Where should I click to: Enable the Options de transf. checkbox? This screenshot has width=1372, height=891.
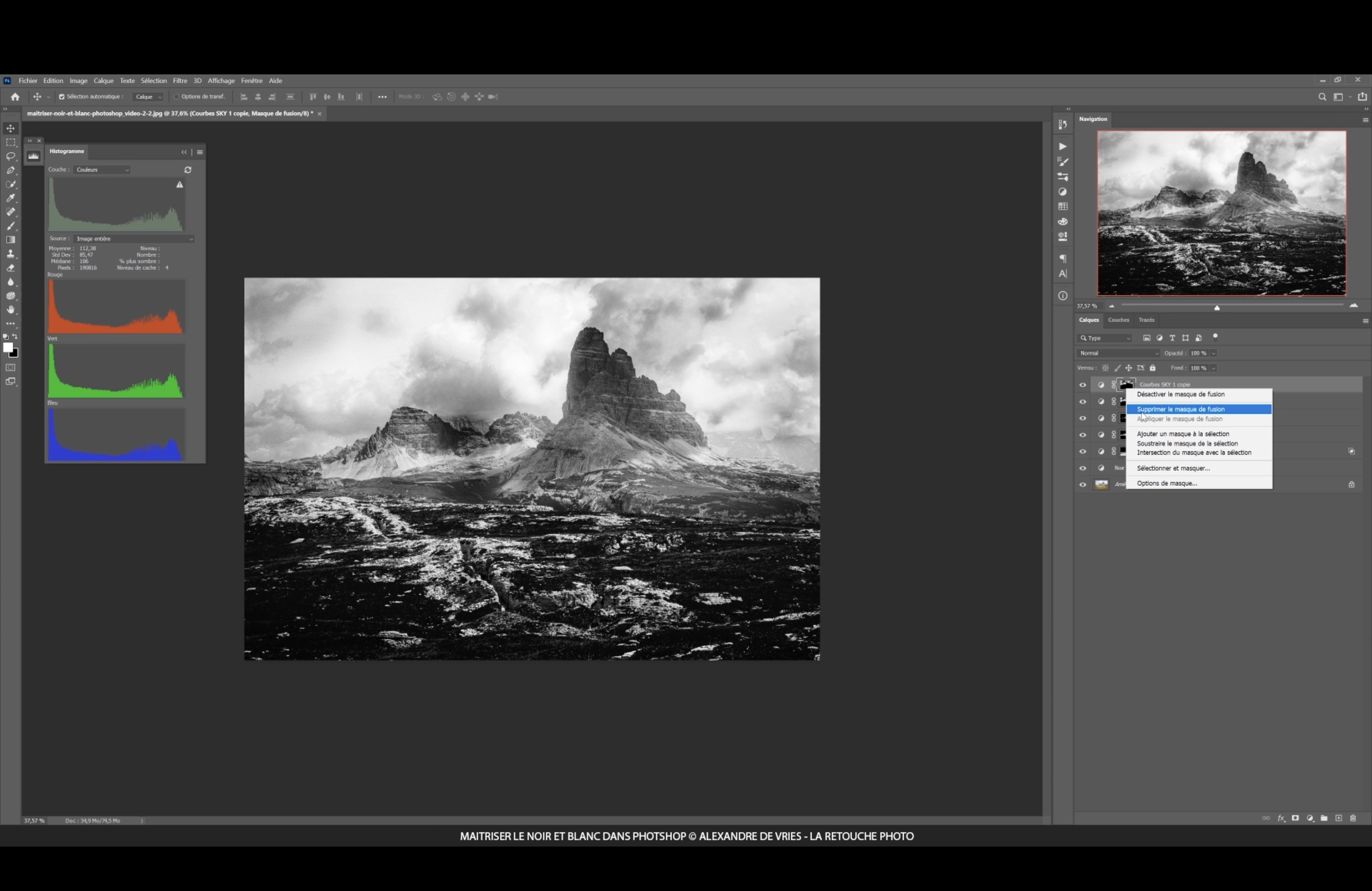(x=176, y=97)
